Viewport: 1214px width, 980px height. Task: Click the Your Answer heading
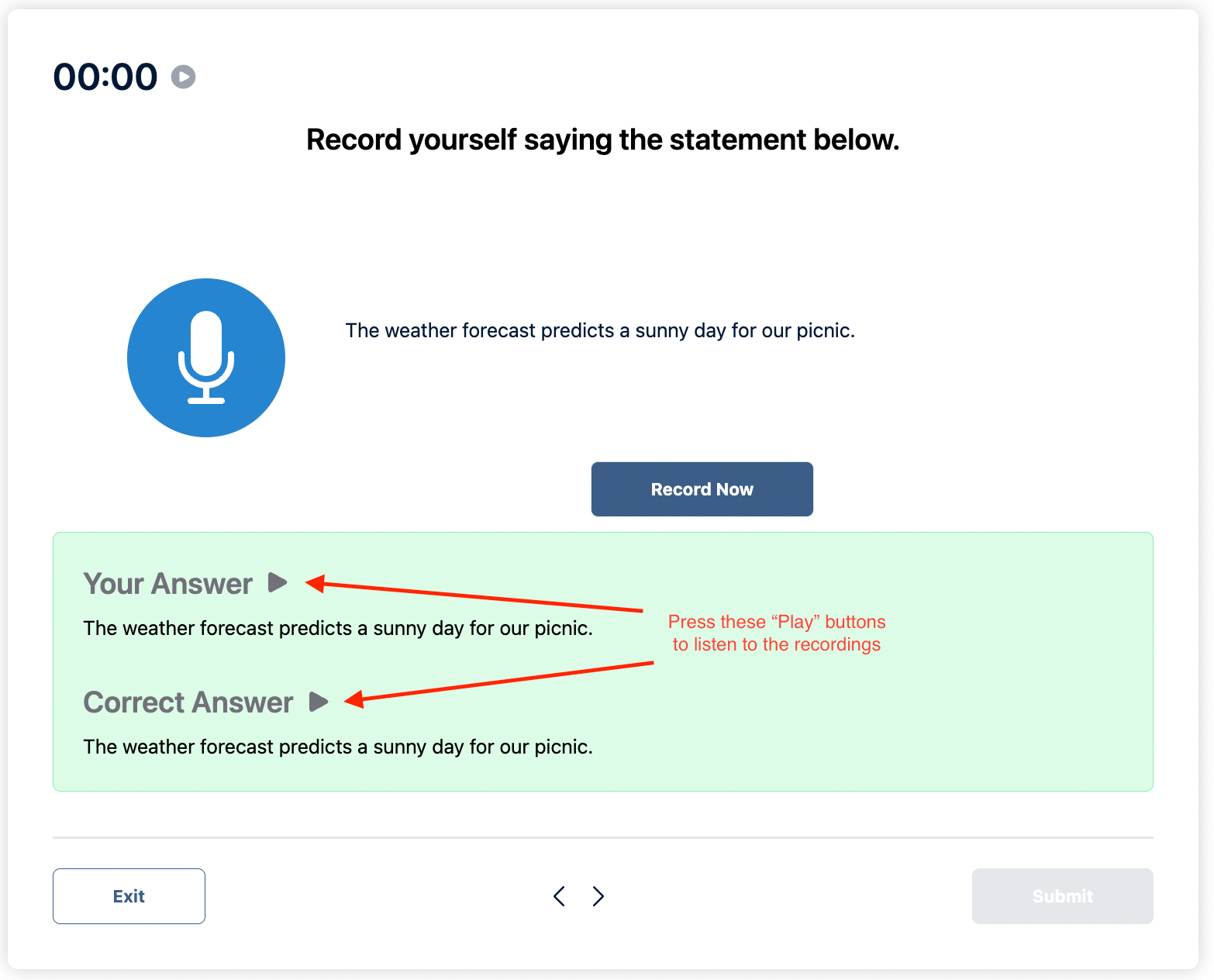(167, 584)
